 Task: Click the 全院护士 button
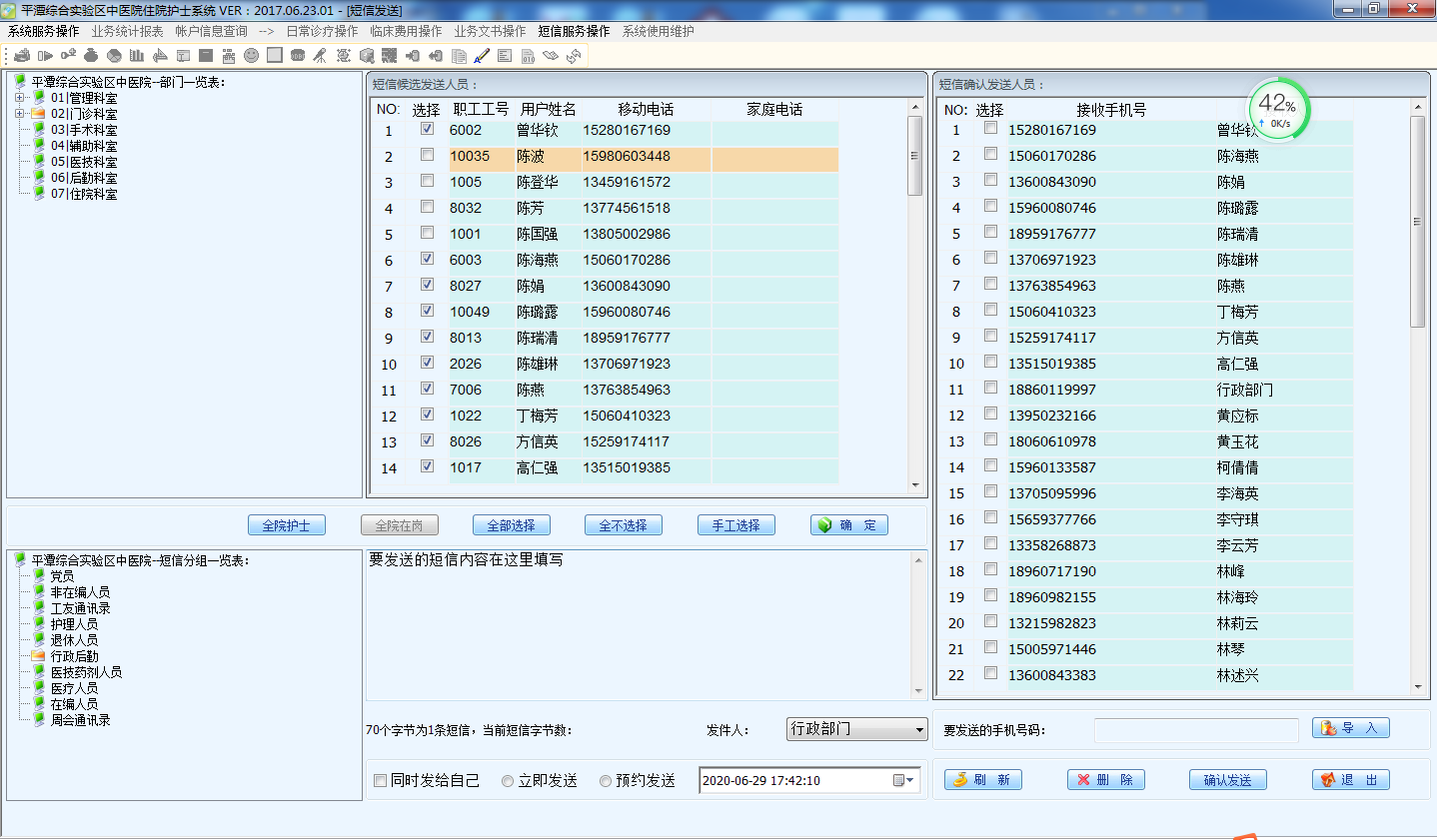point(287,525)
